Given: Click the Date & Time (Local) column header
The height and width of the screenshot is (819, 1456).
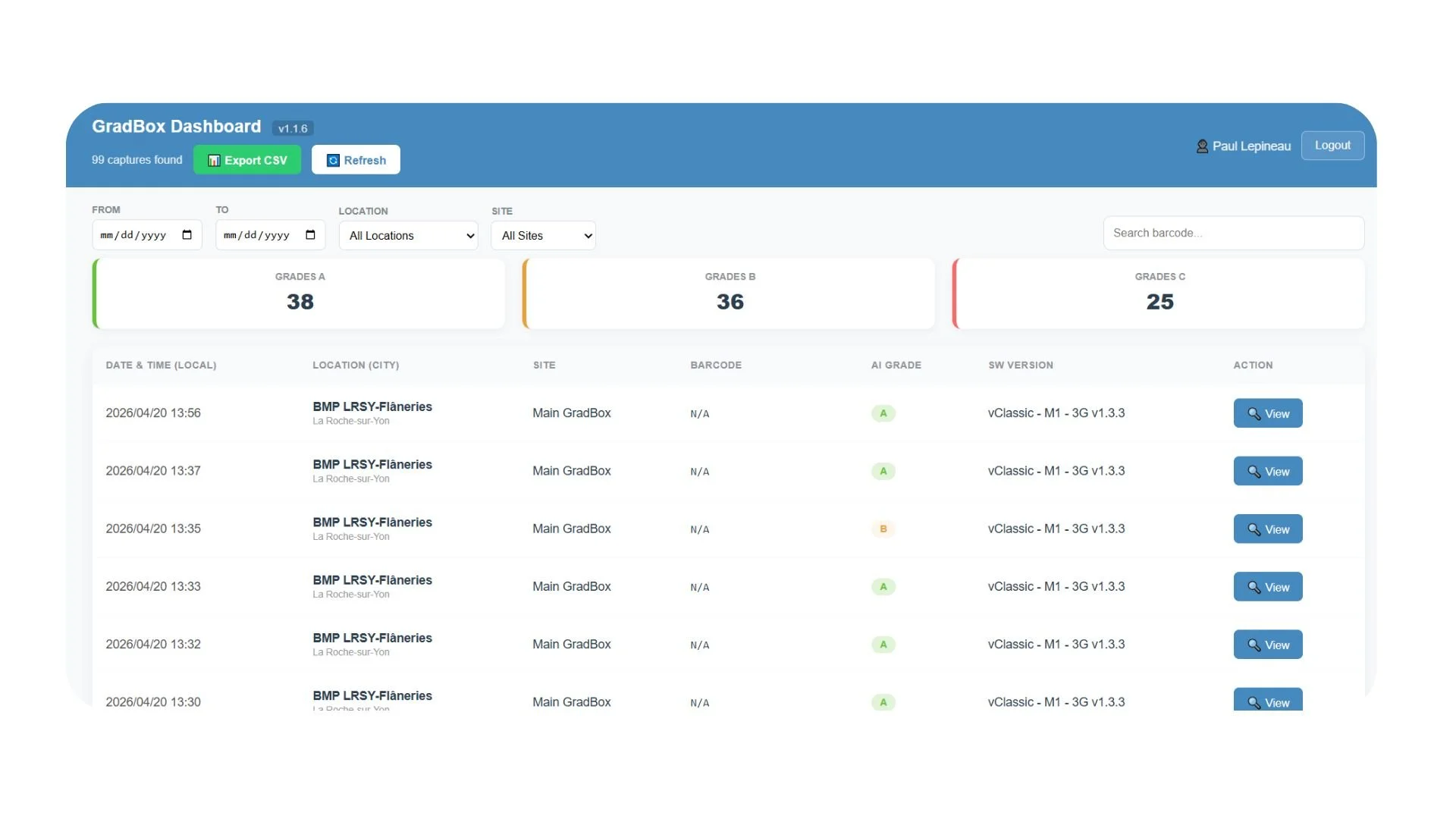Looking at the screenshot, I should pos(161,366).
